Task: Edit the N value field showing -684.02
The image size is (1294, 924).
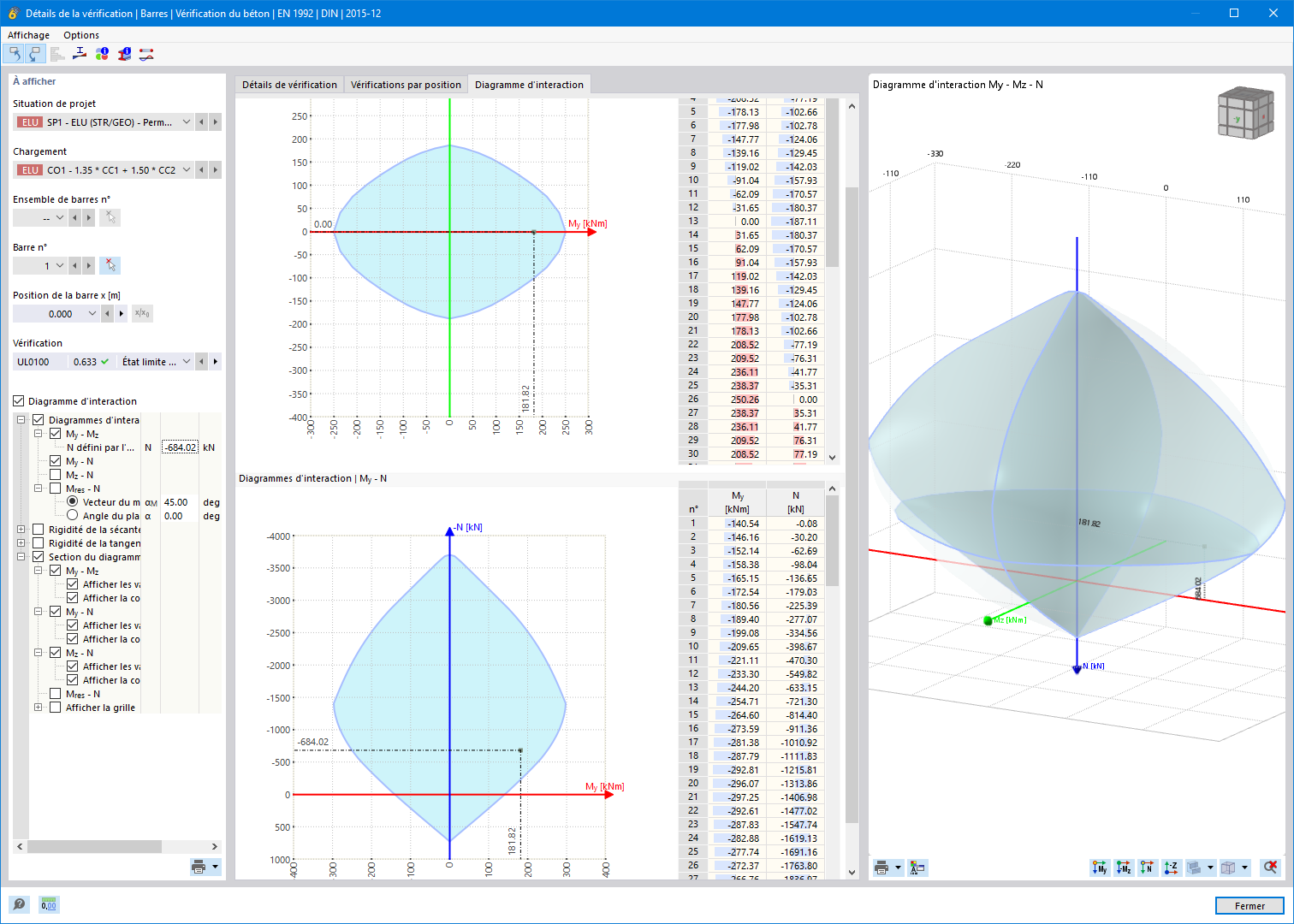Action: (179, 447)
